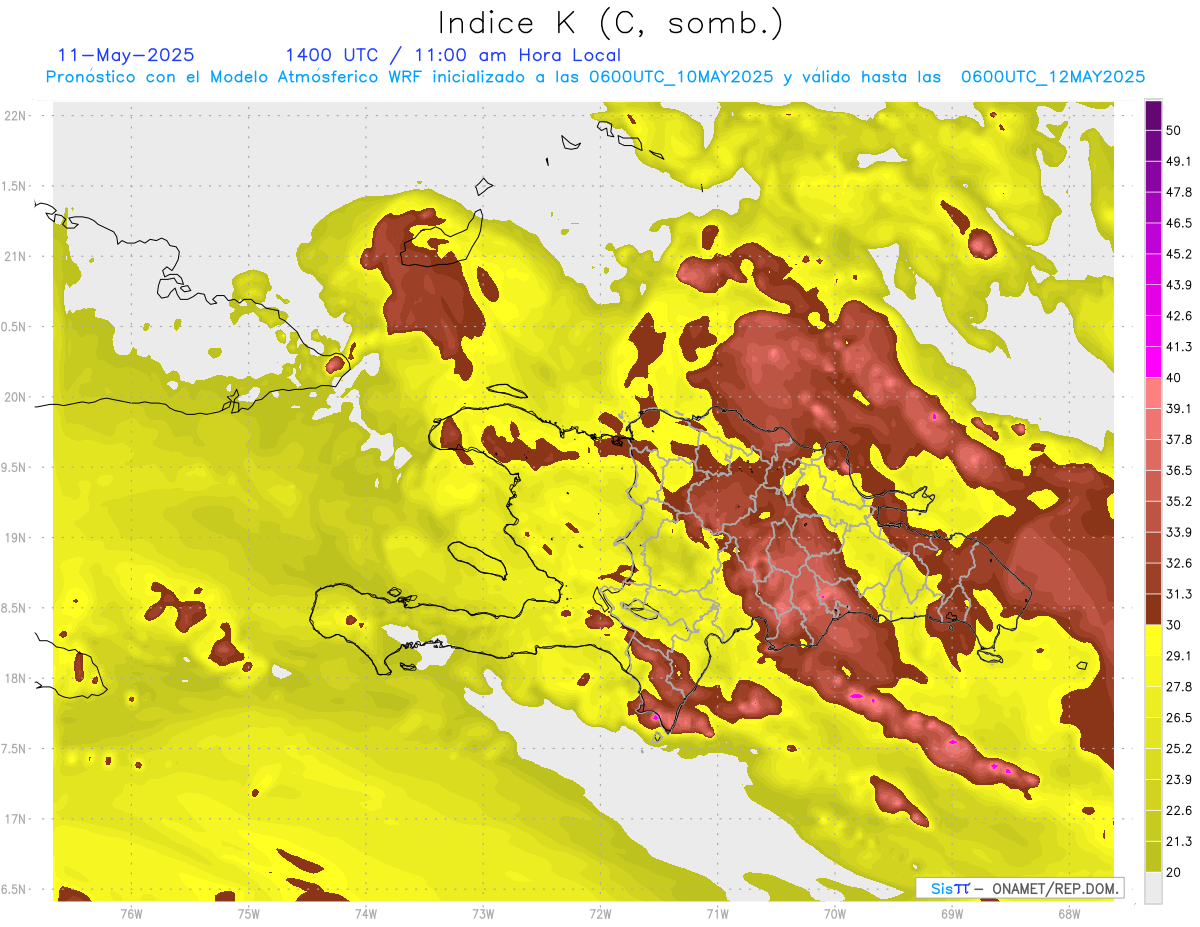
Task: Click the "26.5" color scale value
Action: click(1178, 718)
